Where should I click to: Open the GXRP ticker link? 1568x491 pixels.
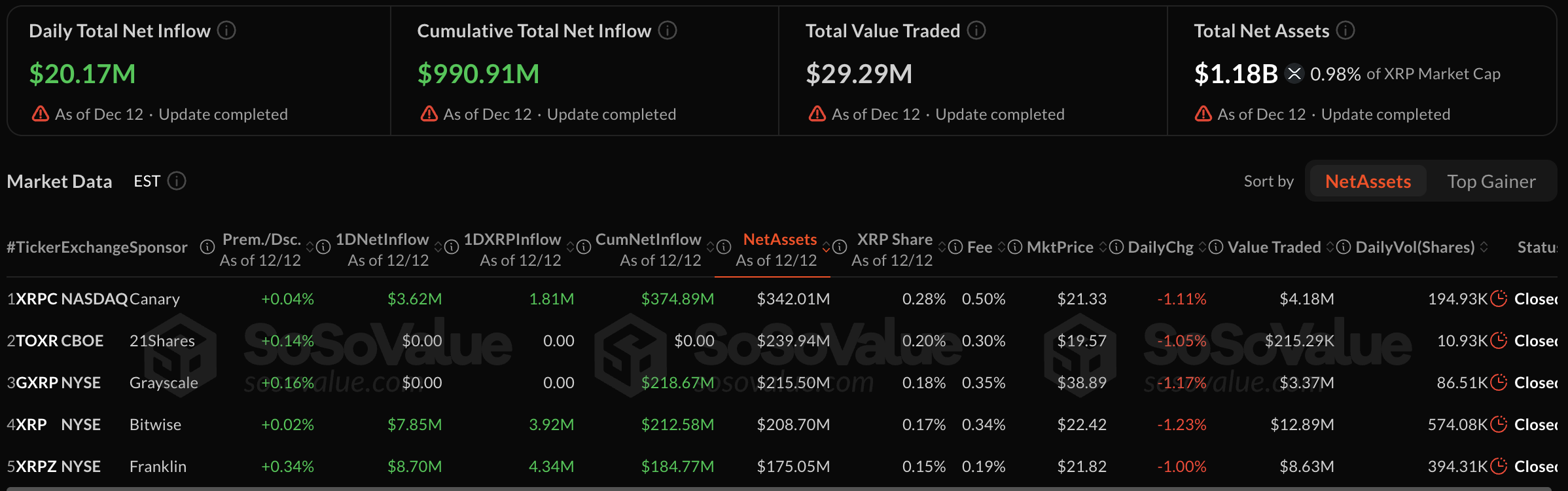pos(36,382)
